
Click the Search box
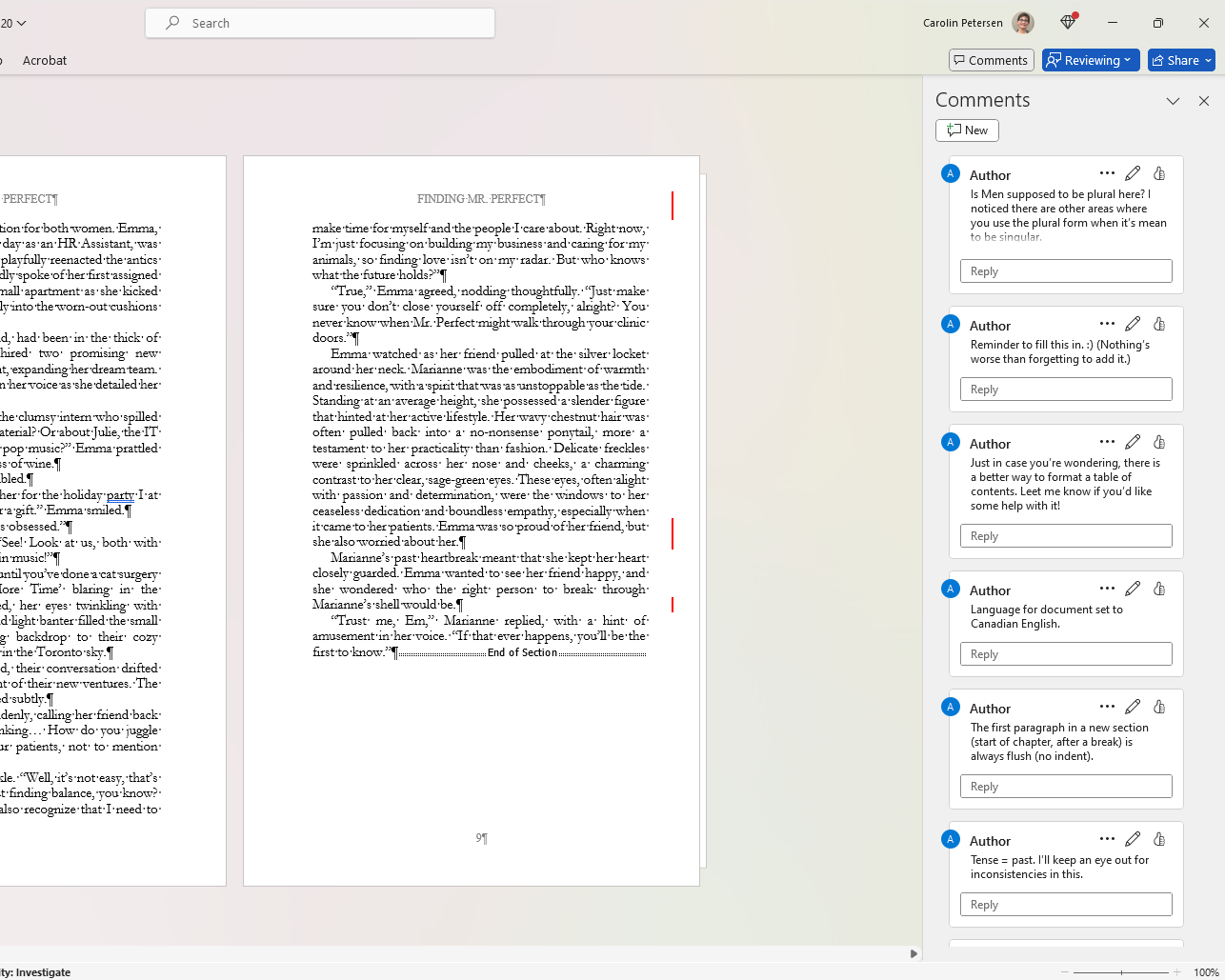click(x=320, y=23)
